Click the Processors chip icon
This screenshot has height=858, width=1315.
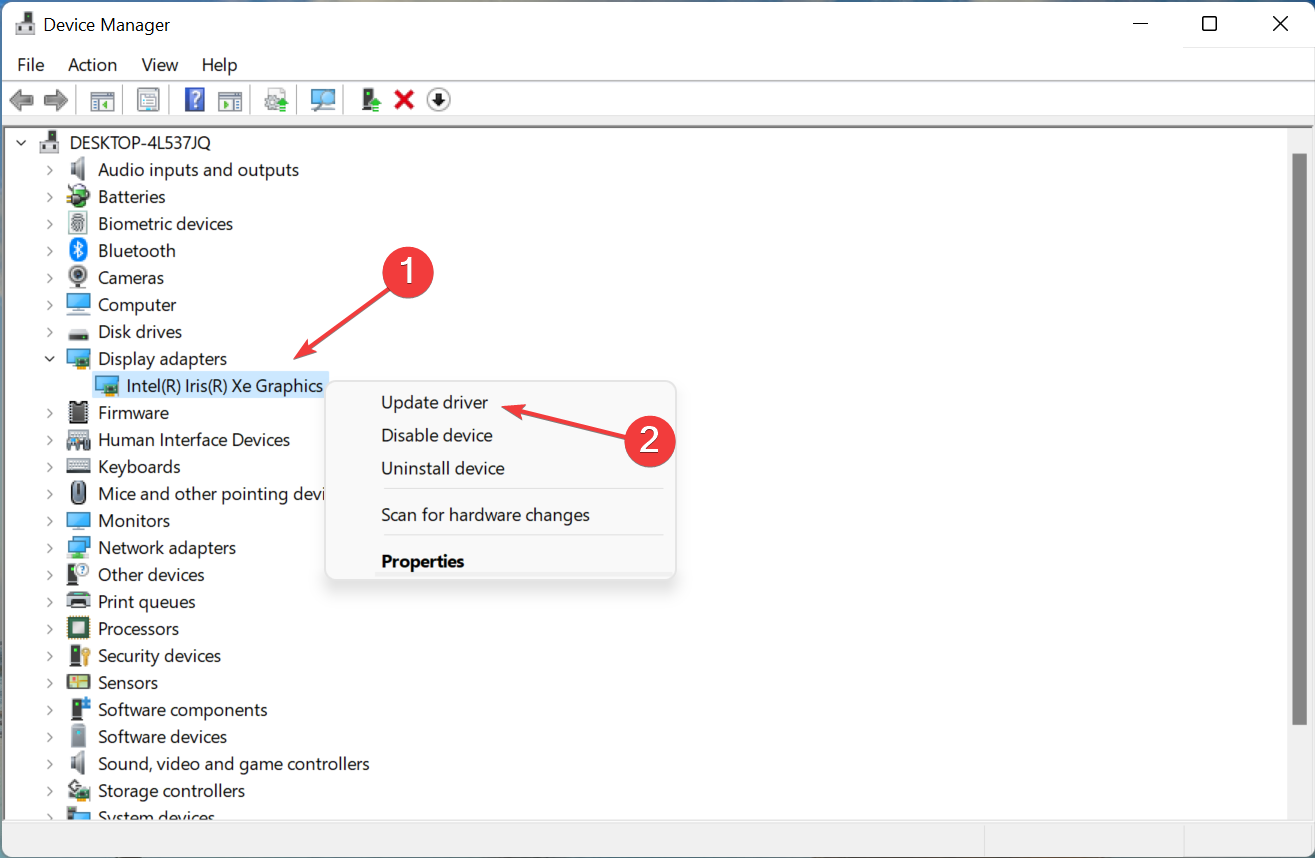coord(78,629)
